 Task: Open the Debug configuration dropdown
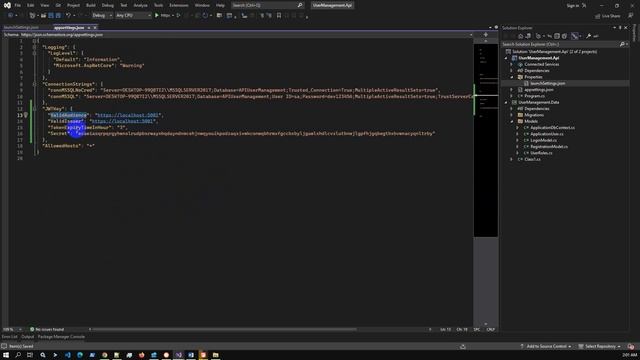pyautogui.click(x=102, y=16)
